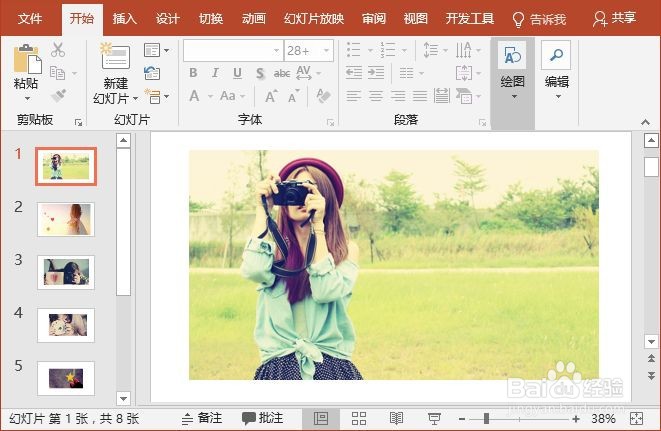Switch to the 动画 tab
The width and height of the screenshot is (661, 431).
coord(253,19)
